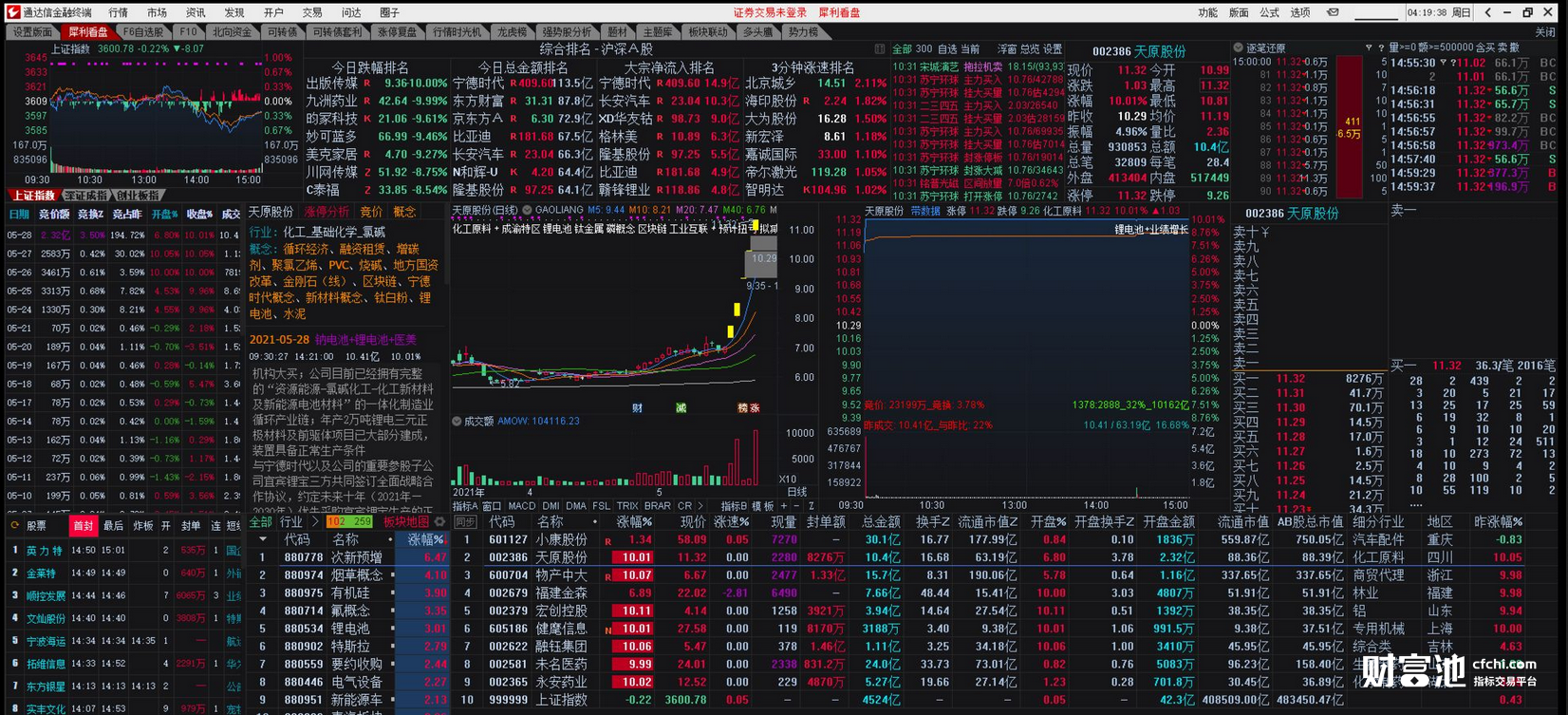The image size is (1568, 715).
Task: Click 涨停分析 link
Action: (x=327, y=212)
